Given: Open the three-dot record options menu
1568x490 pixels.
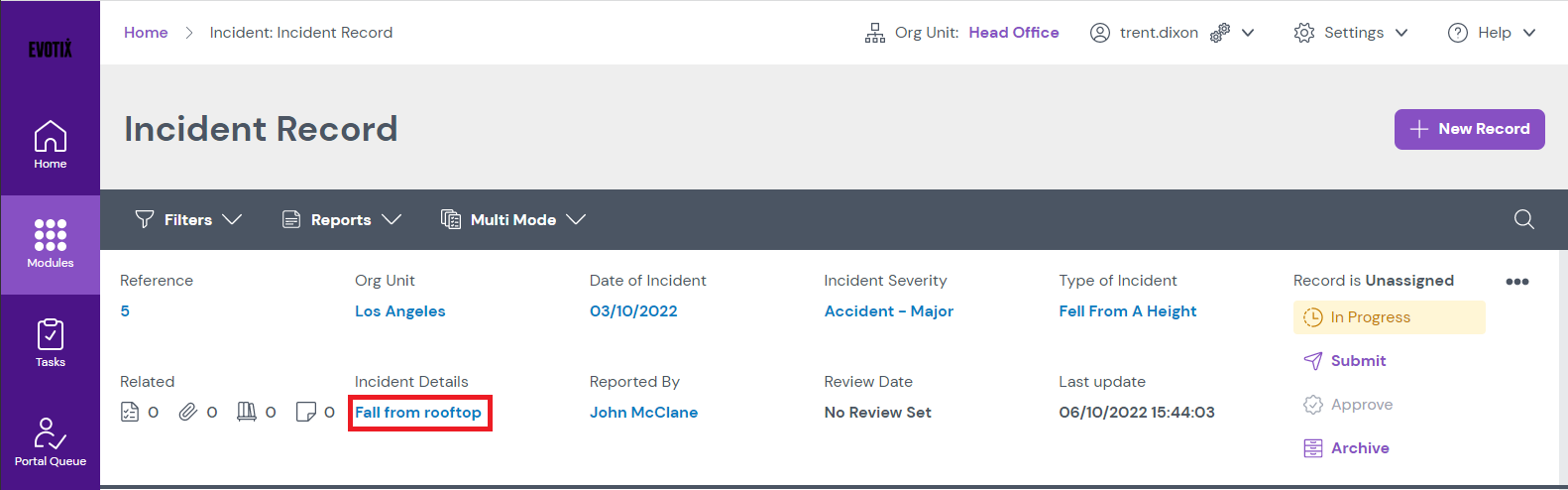Looking at the screenshot, I should pyautogui.click(x=1516, y=282).
